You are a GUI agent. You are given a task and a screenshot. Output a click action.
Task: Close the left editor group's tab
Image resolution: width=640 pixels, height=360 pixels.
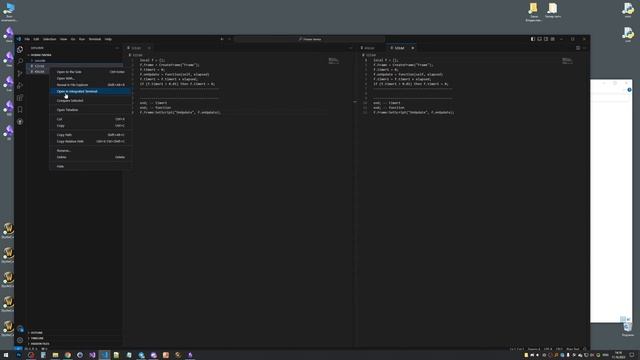[x=149, y=48]
